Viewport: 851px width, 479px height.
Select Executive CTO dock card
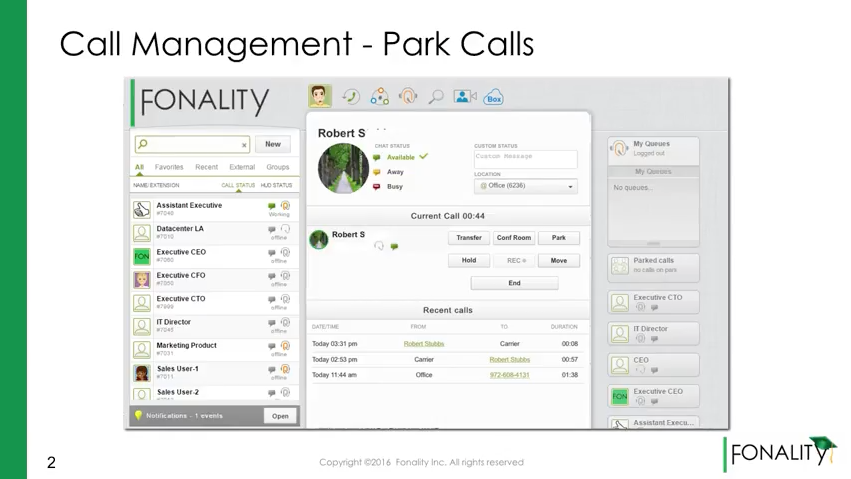coord(653,302)
